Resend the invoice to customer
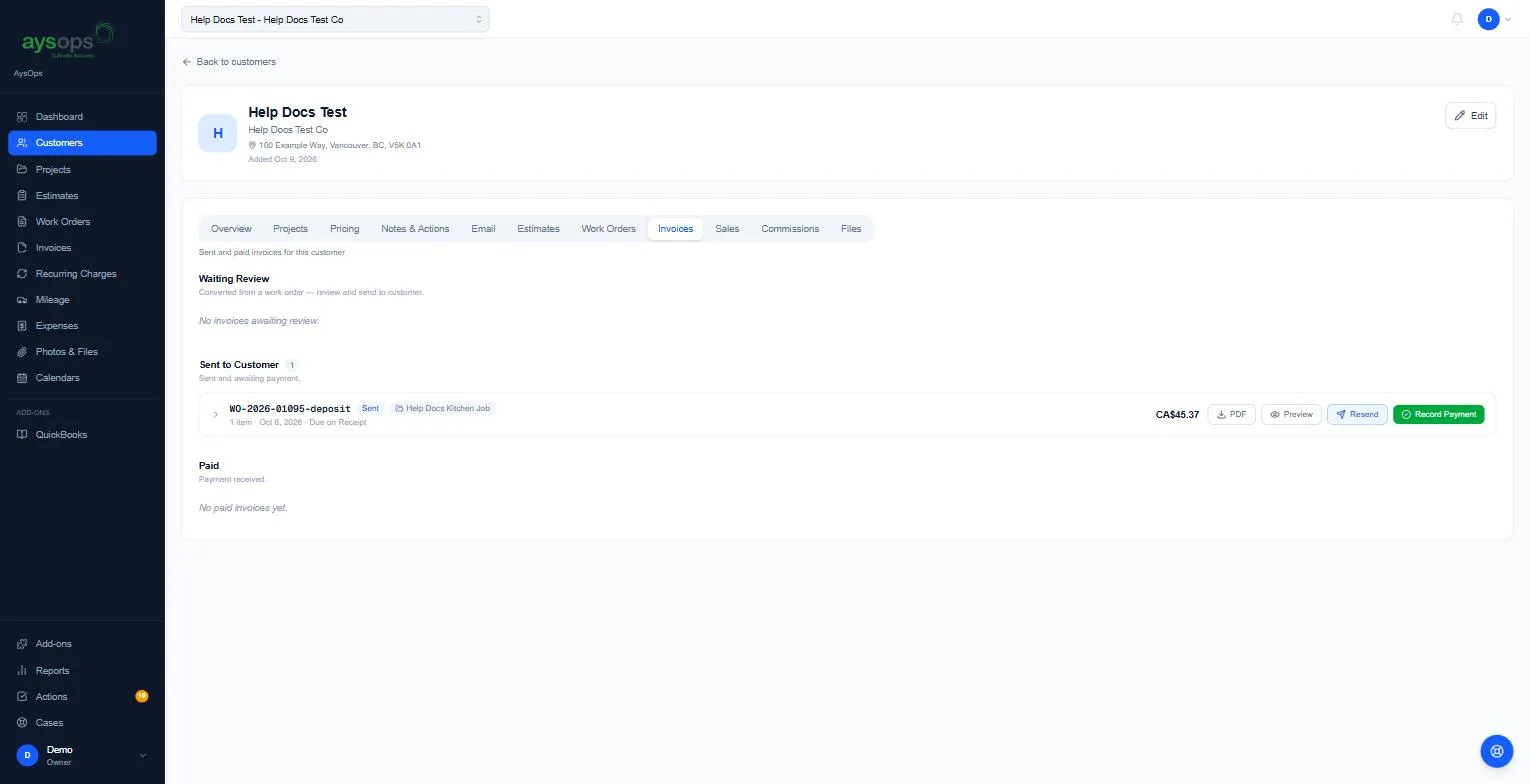This screenshot has width=1530, height=784. click(x=1357, y=414)
